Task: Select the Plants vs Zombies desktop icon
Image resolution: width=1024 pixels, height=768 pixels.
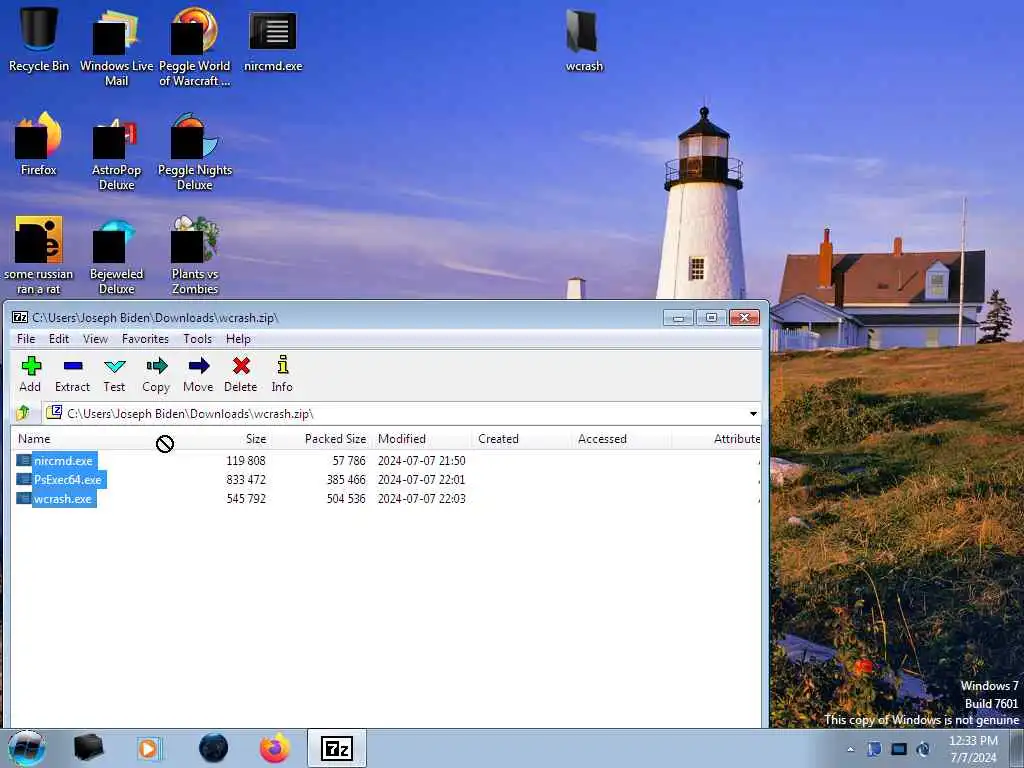Action: 195,256
